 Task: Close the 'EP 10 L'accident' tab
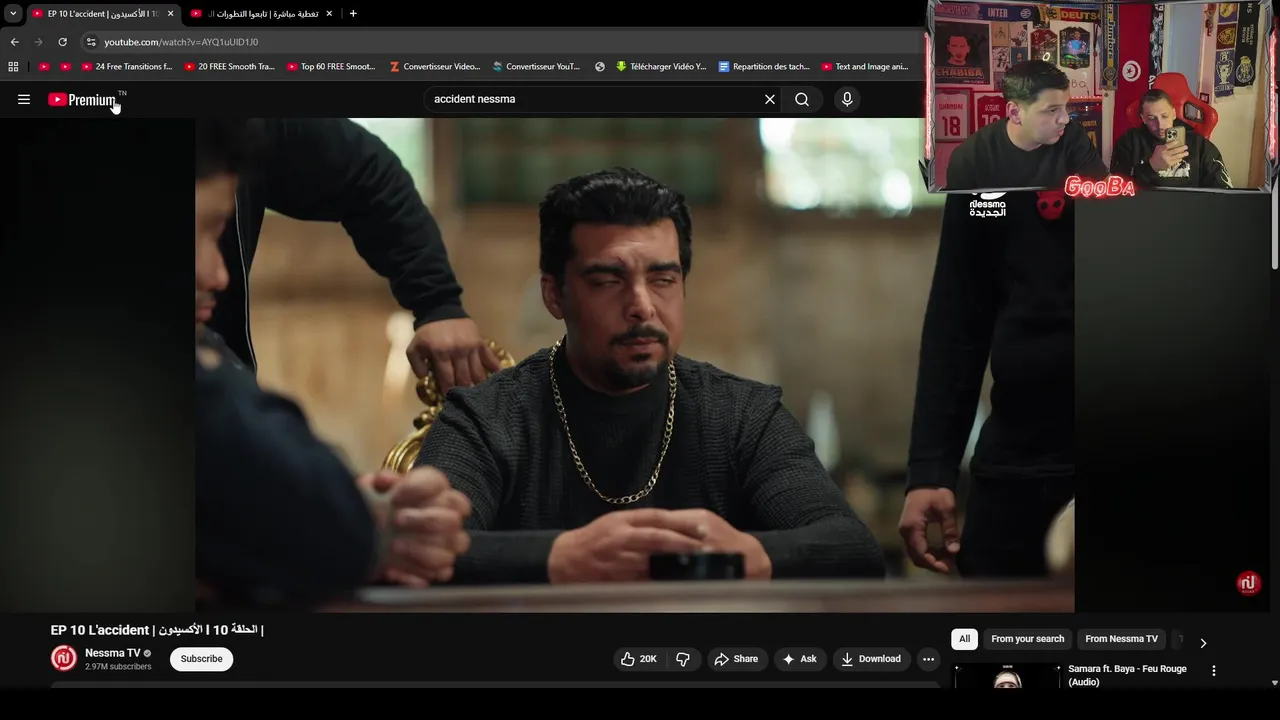coord(170,14)
